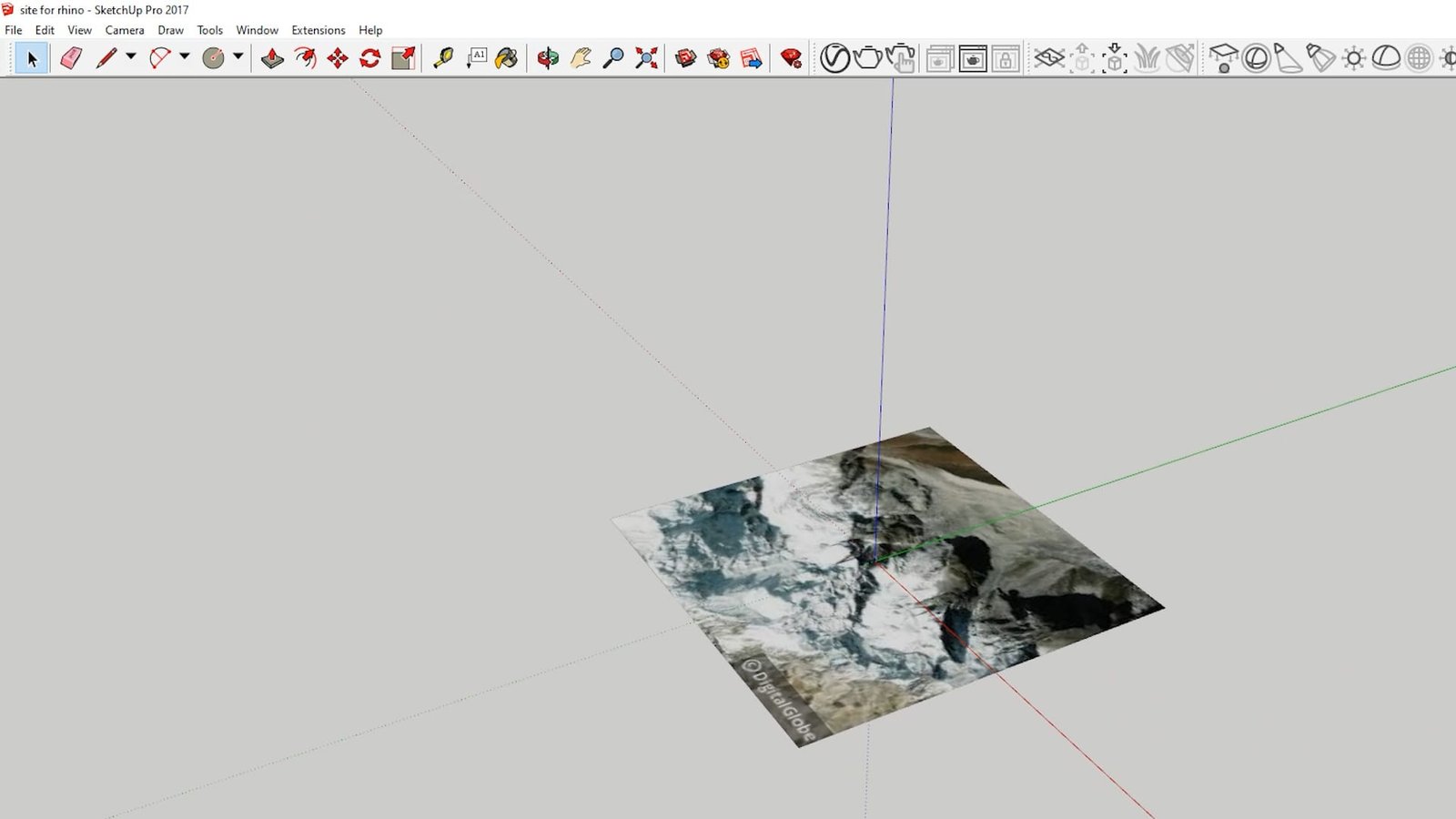Click the Zoom Extents icon
Image resolution: width=1456 pixels, height=819 pixels.
646,58
